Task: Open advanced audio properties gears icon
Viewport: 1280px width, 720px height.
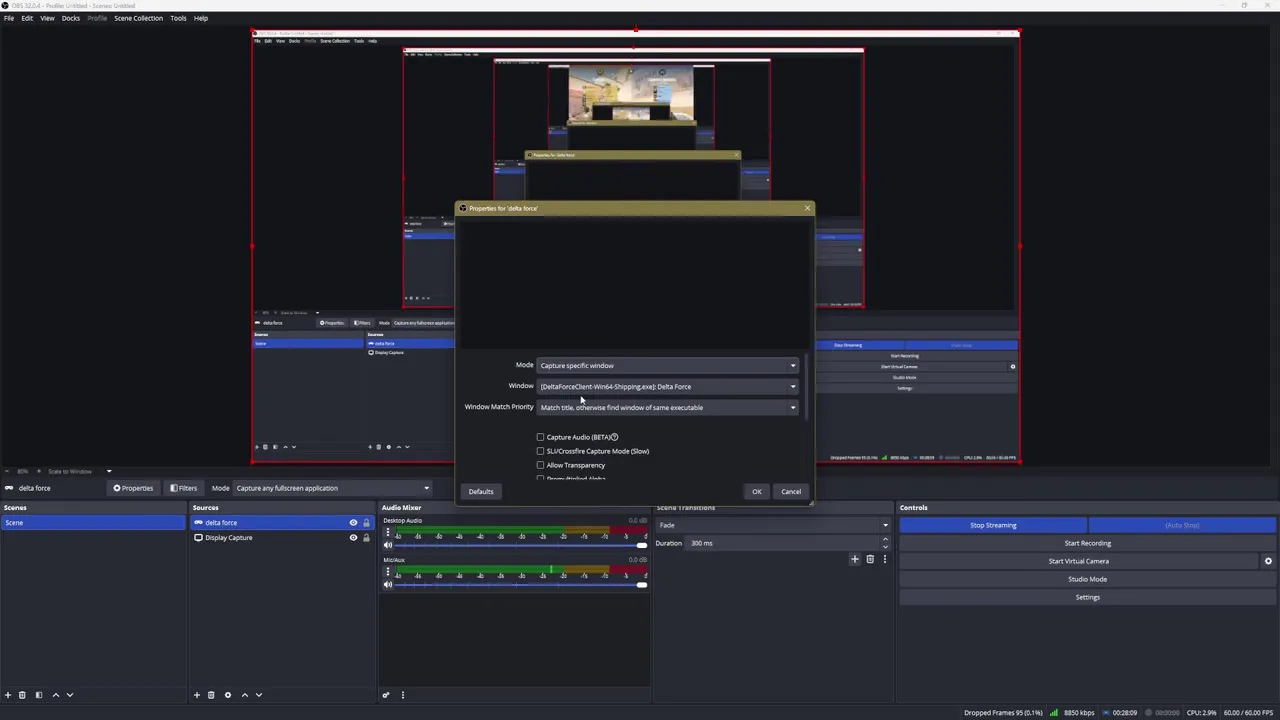Action: pyautogui.click(x=386, y=695)
